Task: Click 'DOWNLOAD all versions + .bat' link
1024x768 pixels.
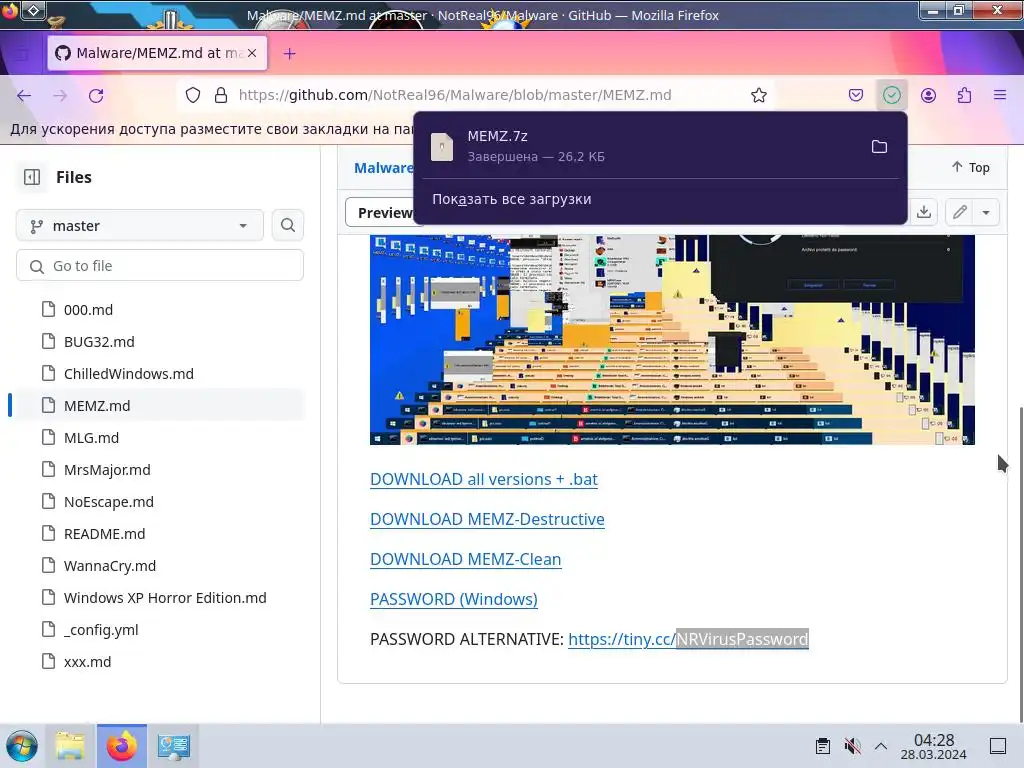Action: 483,479
